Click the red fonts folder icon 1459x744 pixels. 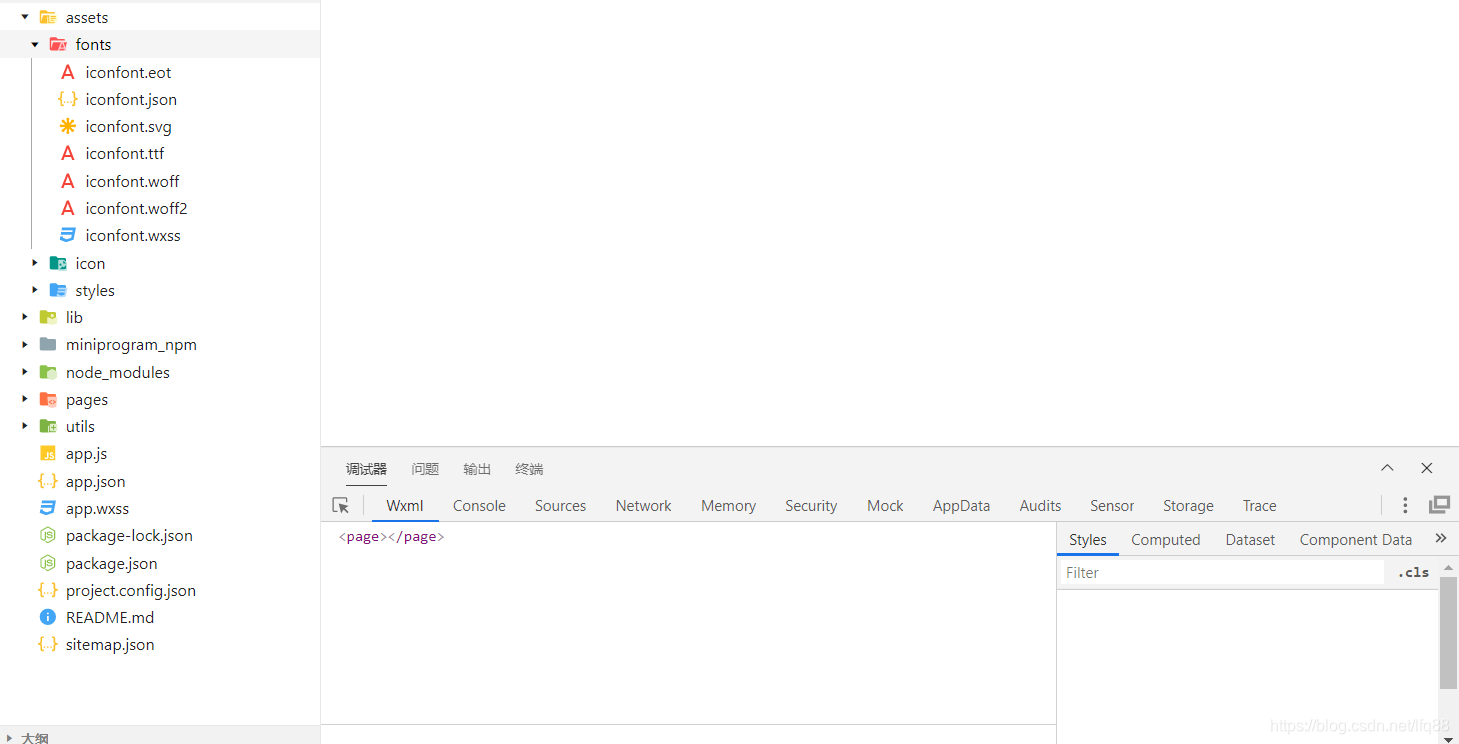point(58,44)
